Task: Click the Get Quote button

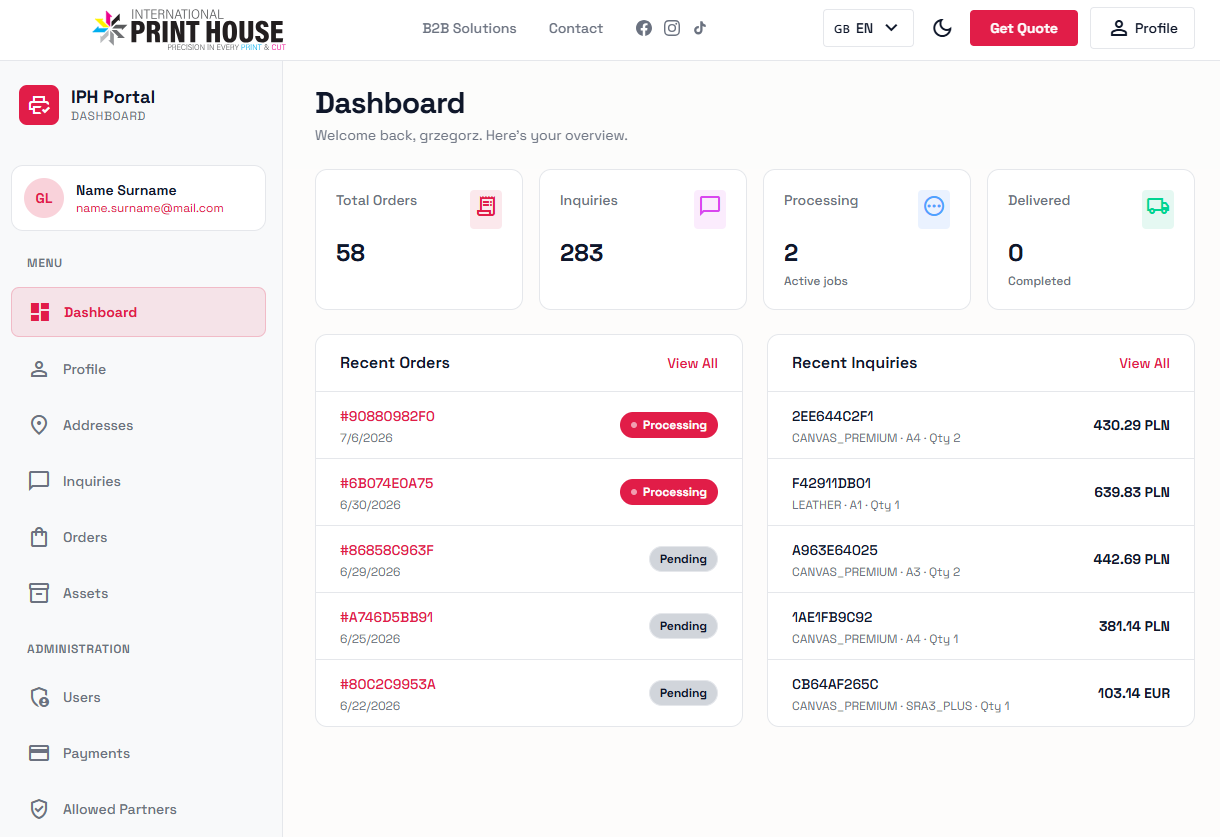Action: click(x=1024, y=28)
